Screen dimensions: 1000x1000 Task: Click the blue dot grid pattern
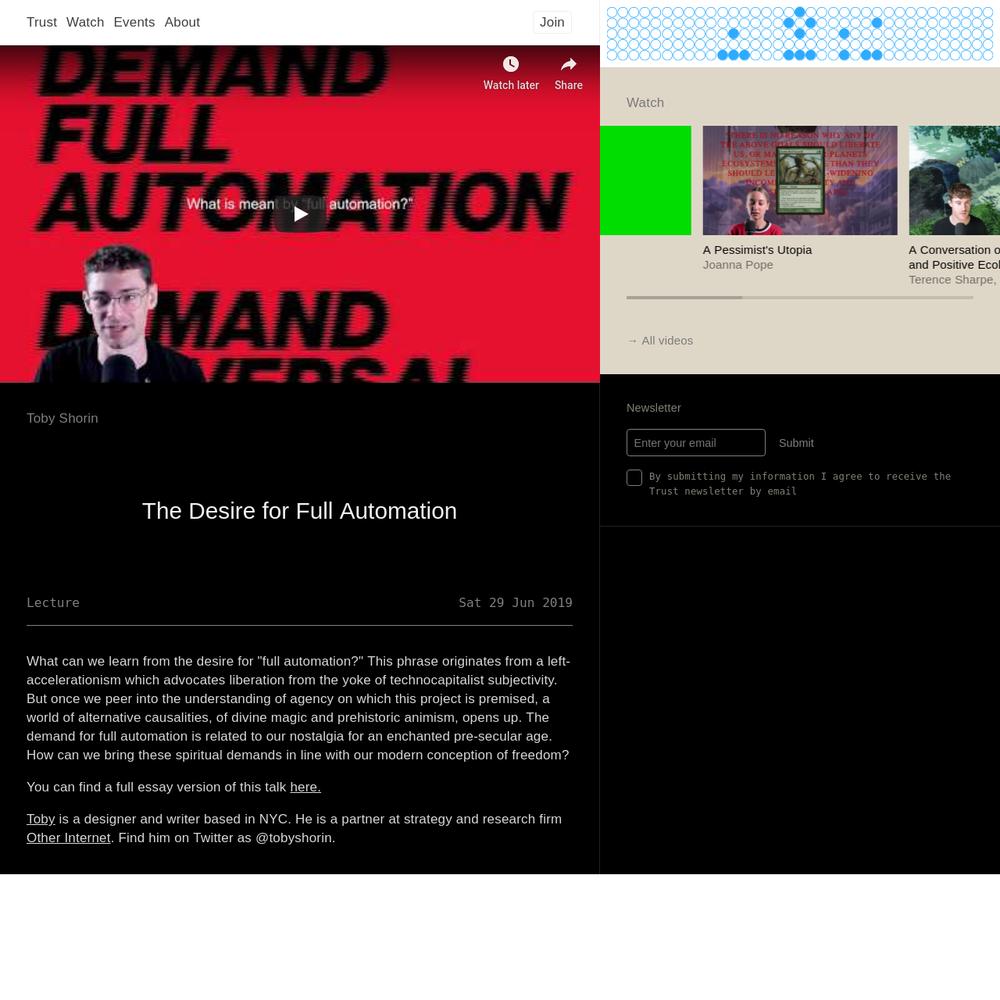coord(799,34)
